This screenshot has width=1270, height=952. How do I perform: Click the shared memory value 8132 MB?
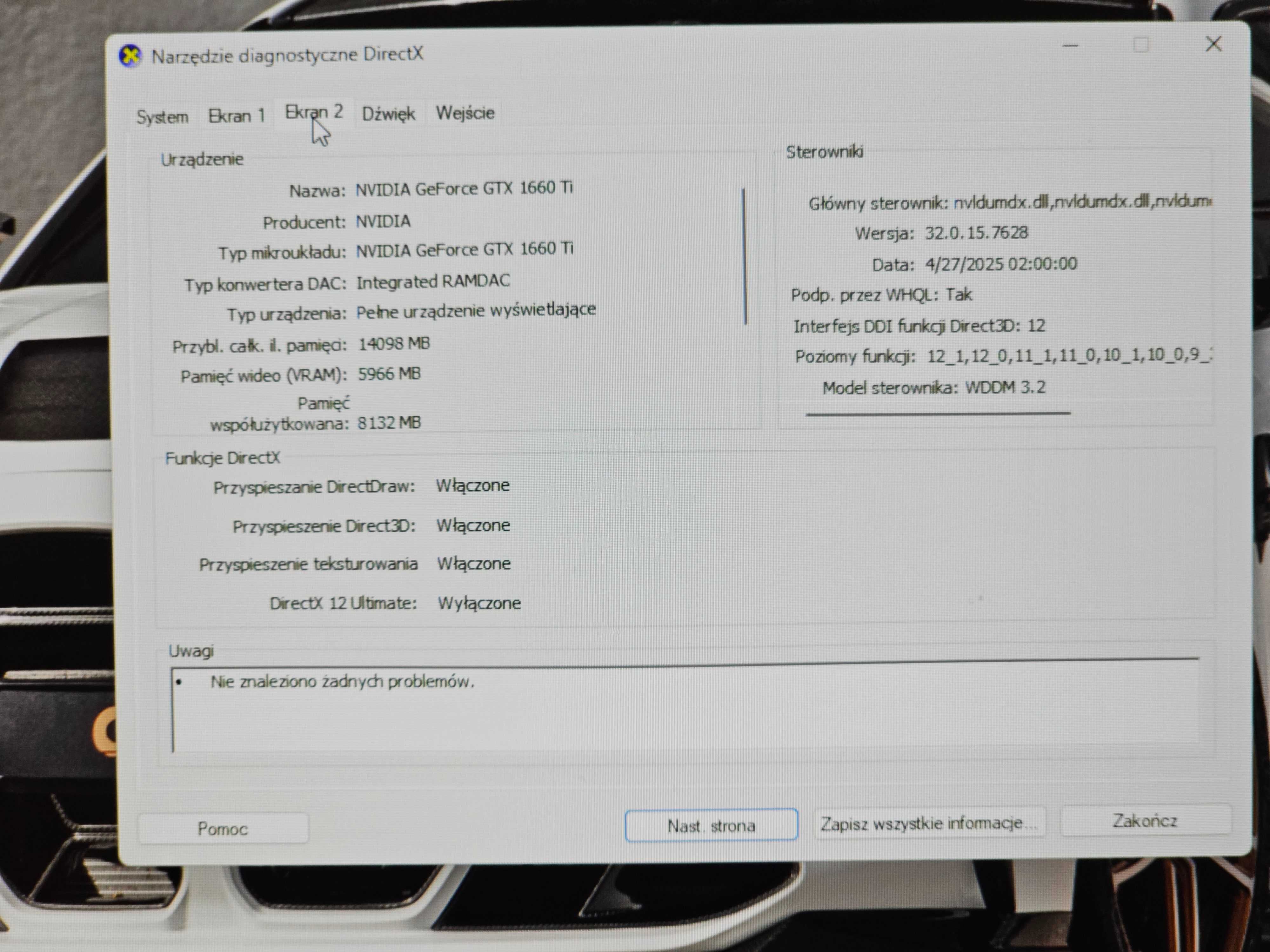(389, 423)
